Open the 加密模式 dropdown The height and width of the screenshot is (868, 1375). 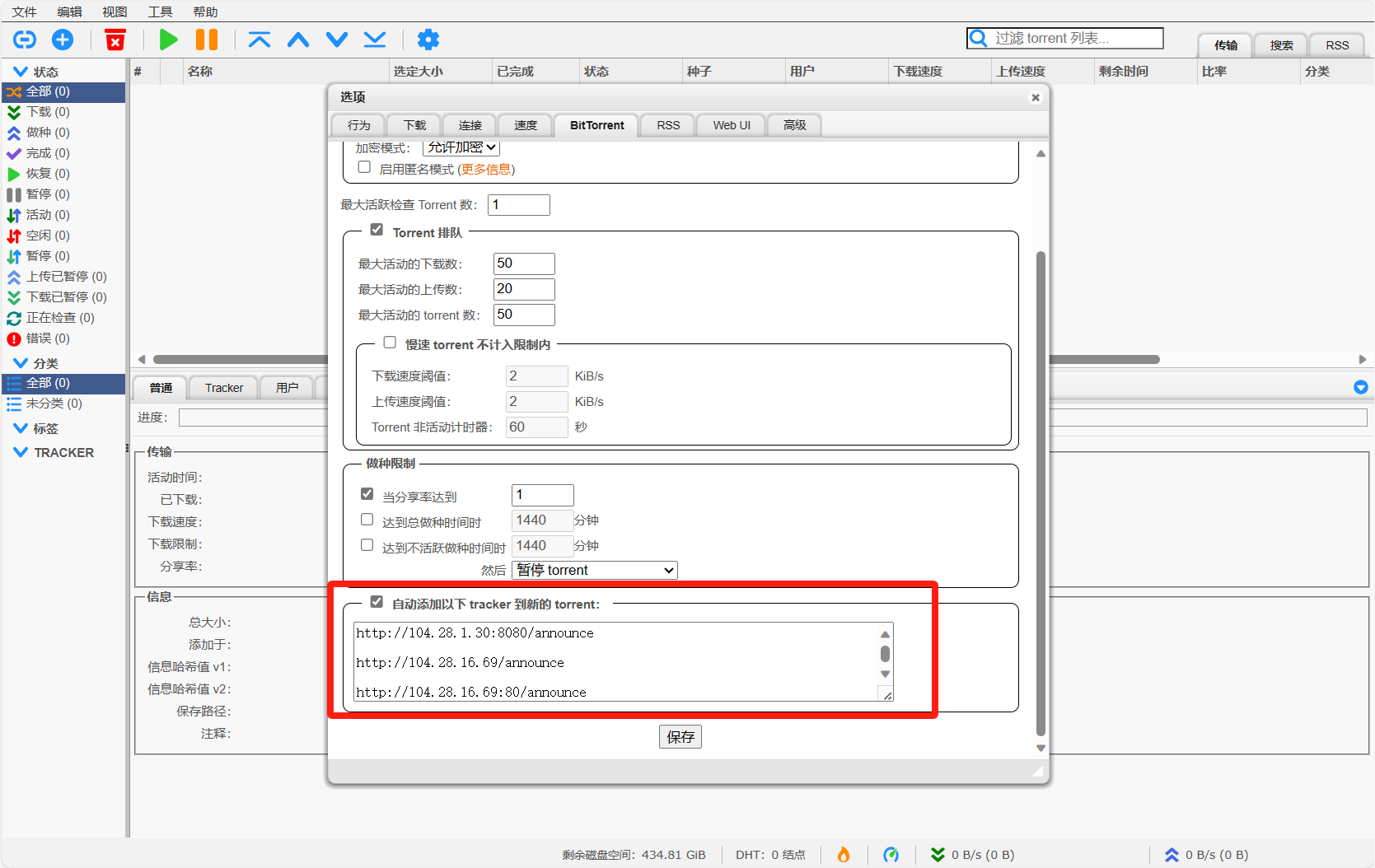(x=461, y=147)
